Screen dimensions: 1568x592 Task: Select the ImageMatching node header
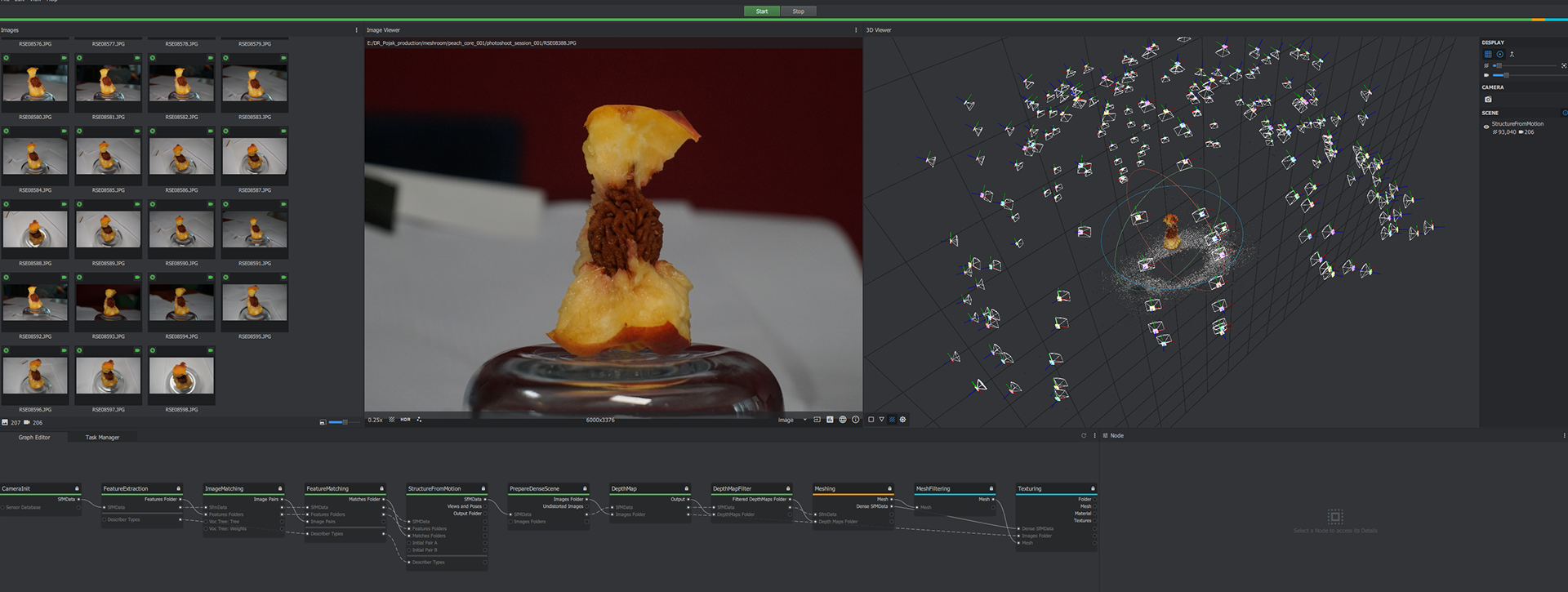click(x=243, y=488)
